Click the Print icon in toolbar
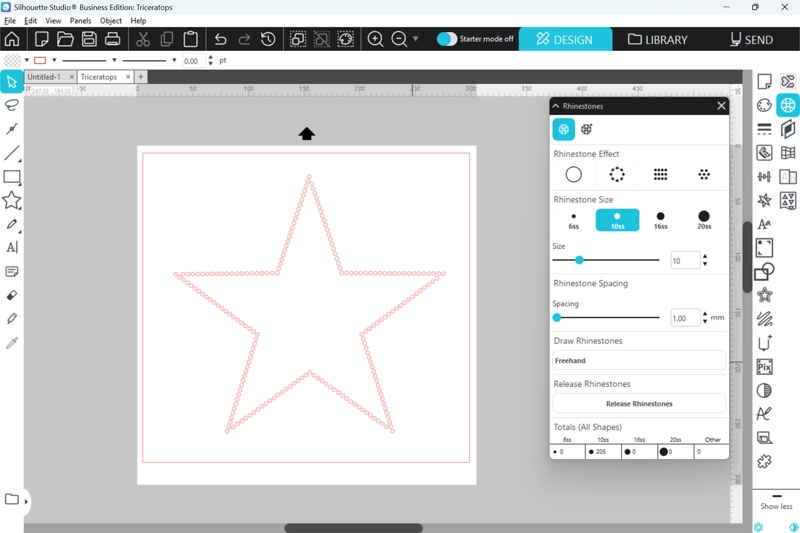 pyautogui.click(x=113, y=39)
